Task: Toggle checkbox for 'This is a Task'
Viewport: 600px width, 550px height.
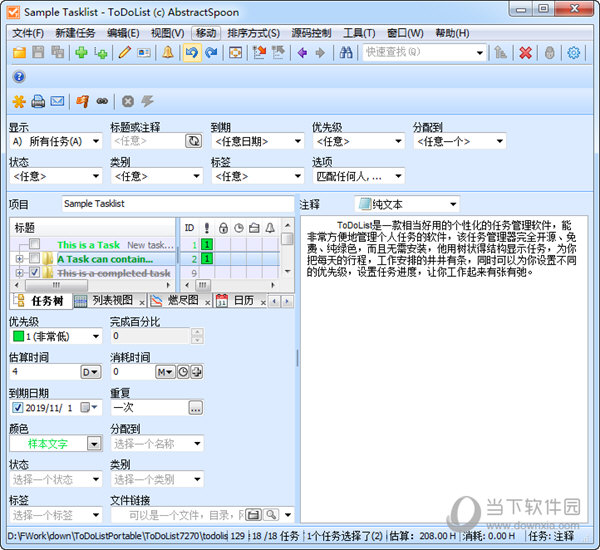Action: [35, 245]
